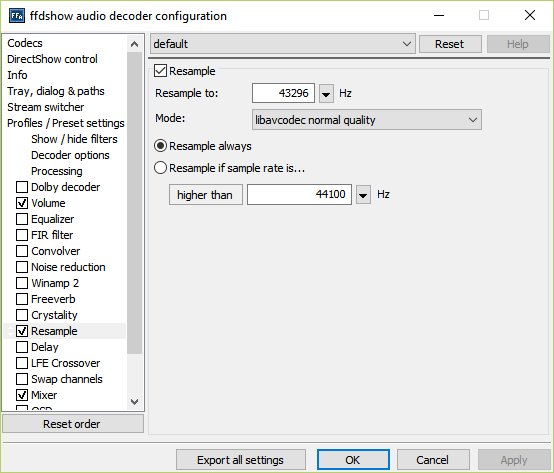Open the DirectShow control page
Image resolution: width=554 pixels, height=473 pixels.
[x=52, y=59]
